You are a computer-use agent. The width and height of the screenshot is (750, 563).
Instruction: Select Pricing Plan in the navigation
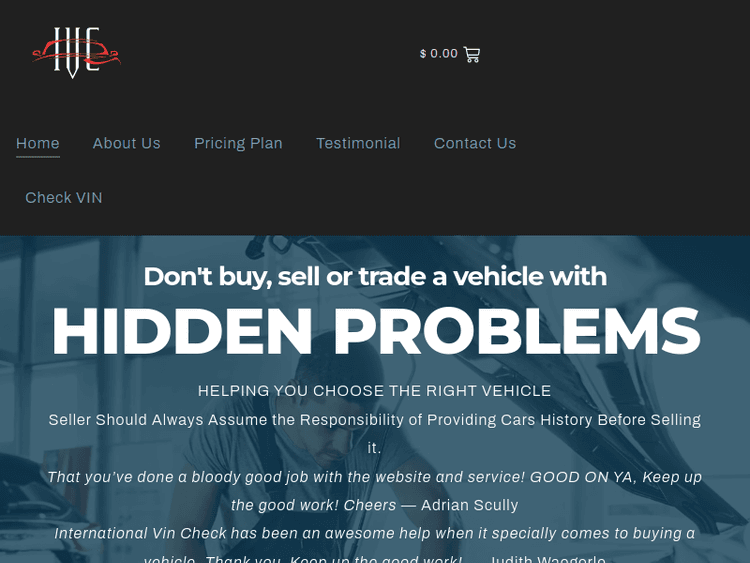[x=238, y=144]
